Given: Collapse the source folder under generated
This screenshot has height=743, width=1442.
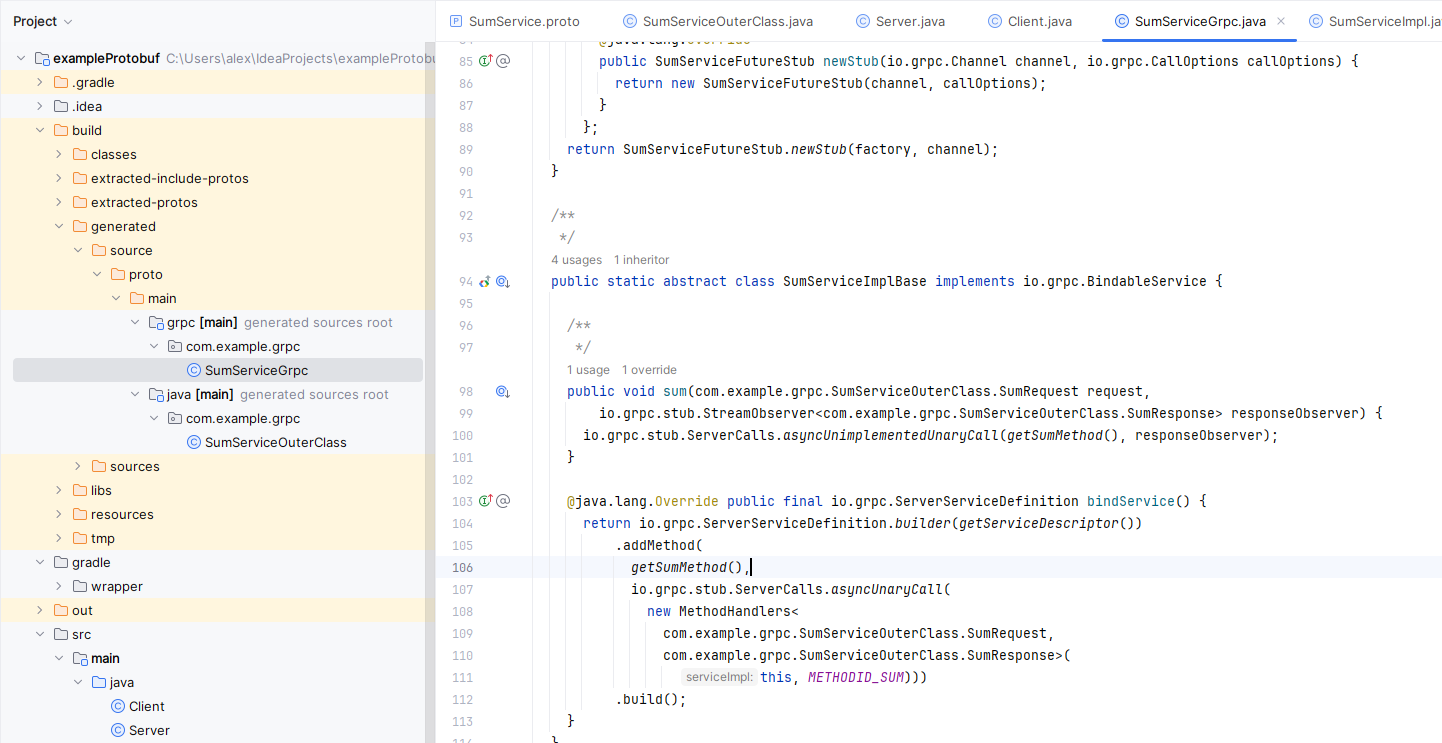Looking at the screenshot, I should 78,250.
